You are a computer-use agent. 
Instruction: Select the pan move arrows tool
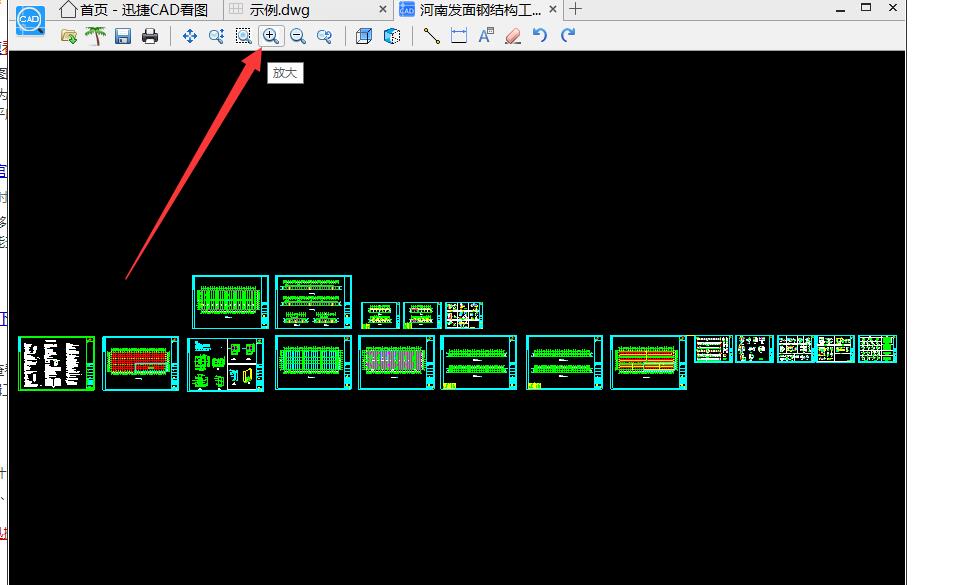pyautogui.click(x=190, y=37)
